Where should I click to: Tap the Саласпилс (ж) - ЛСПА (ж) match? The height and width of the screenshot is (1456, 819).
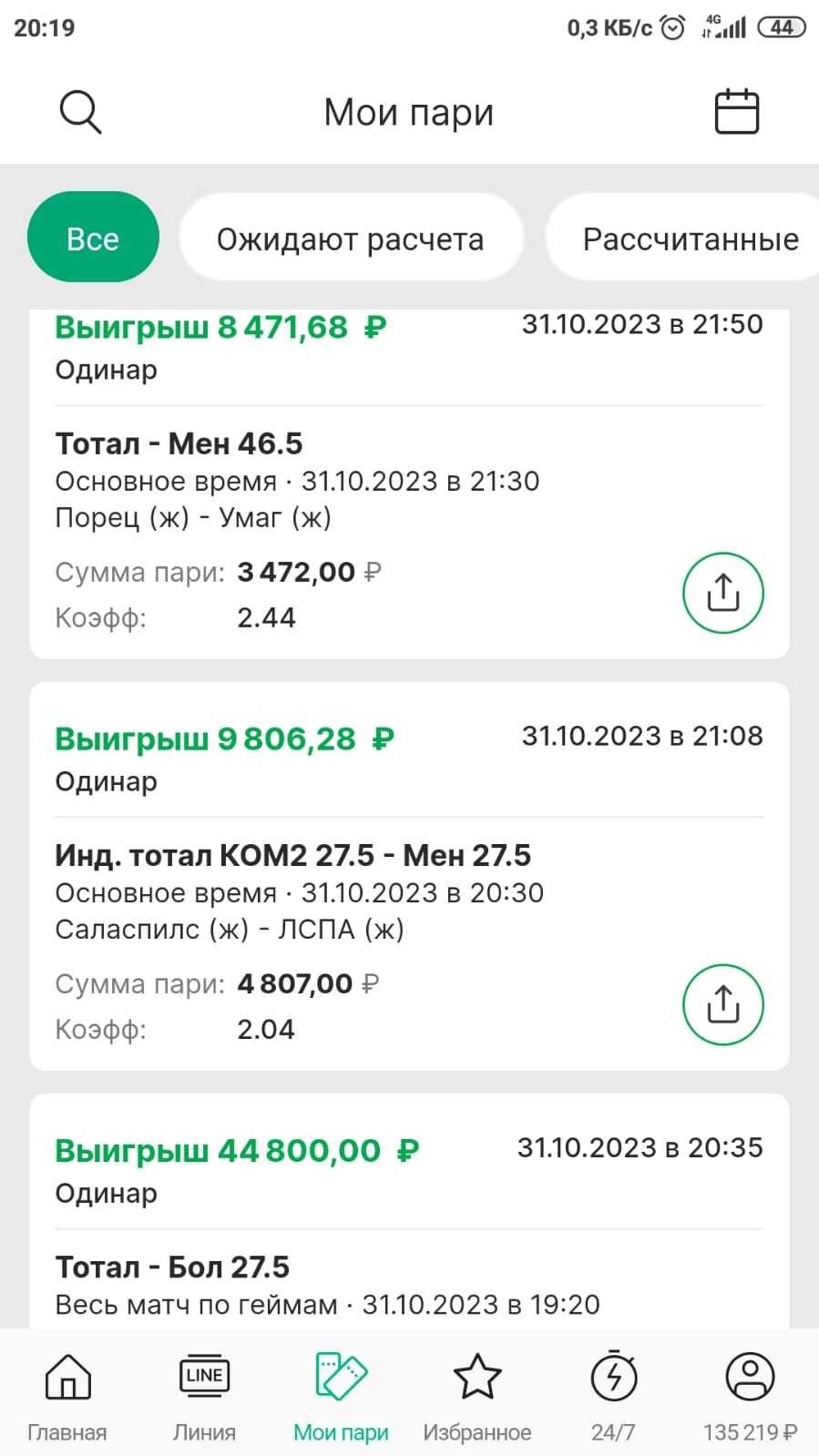(230, 930)
